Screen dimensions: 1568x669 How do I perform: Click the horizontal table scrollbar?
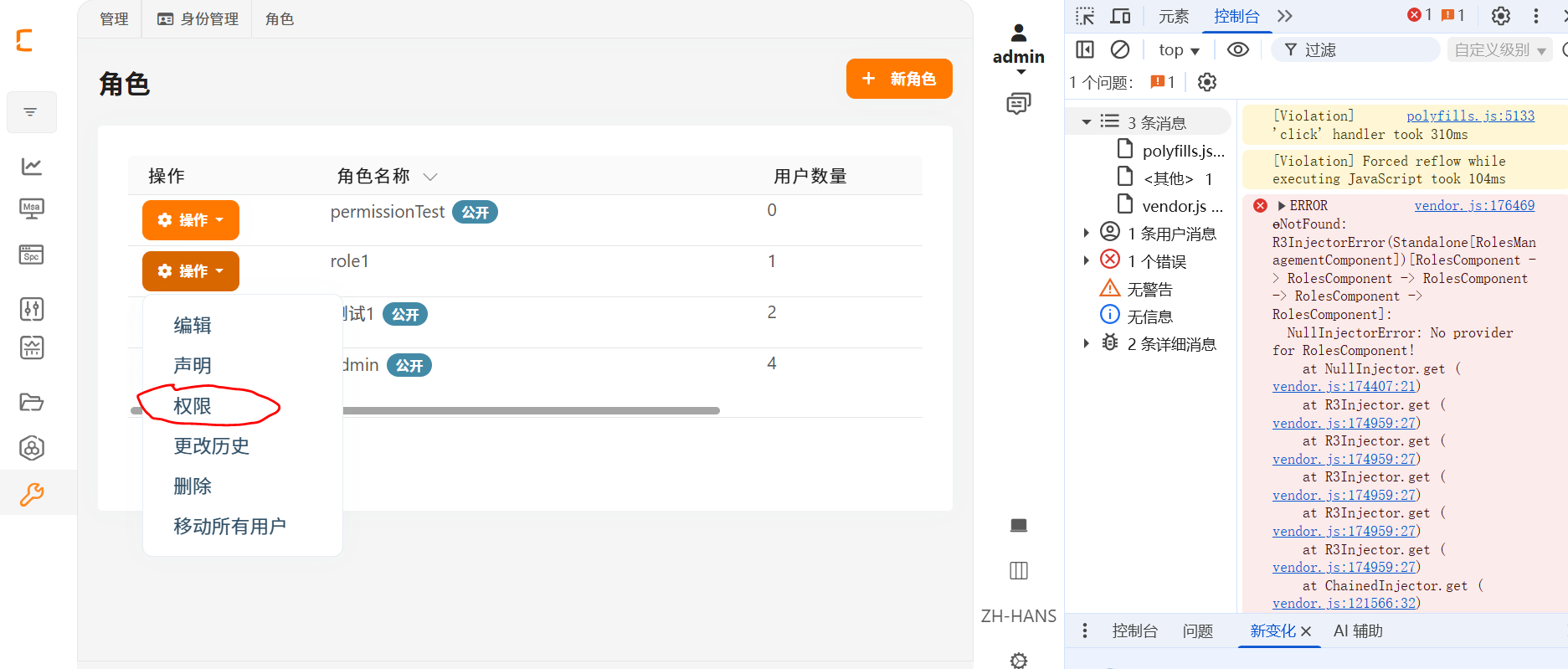[x=531, y=410]
